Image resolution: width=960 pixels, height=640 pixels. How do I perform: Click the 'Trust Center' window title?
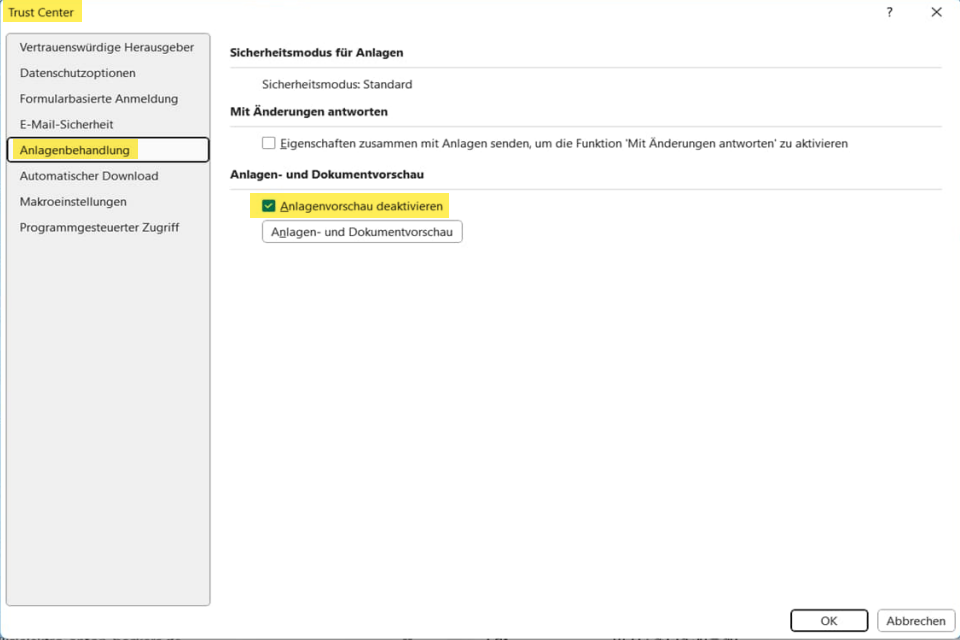(41, 12)
